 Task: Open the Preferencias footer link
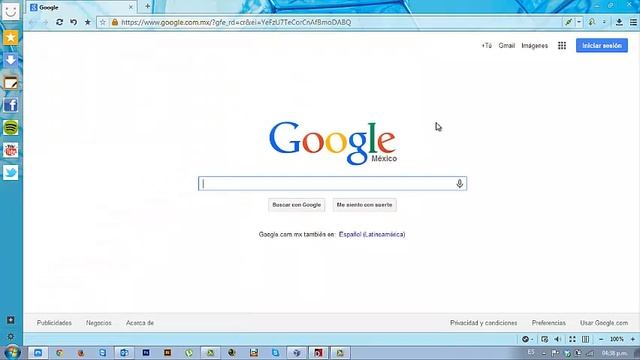coord(549,323)
